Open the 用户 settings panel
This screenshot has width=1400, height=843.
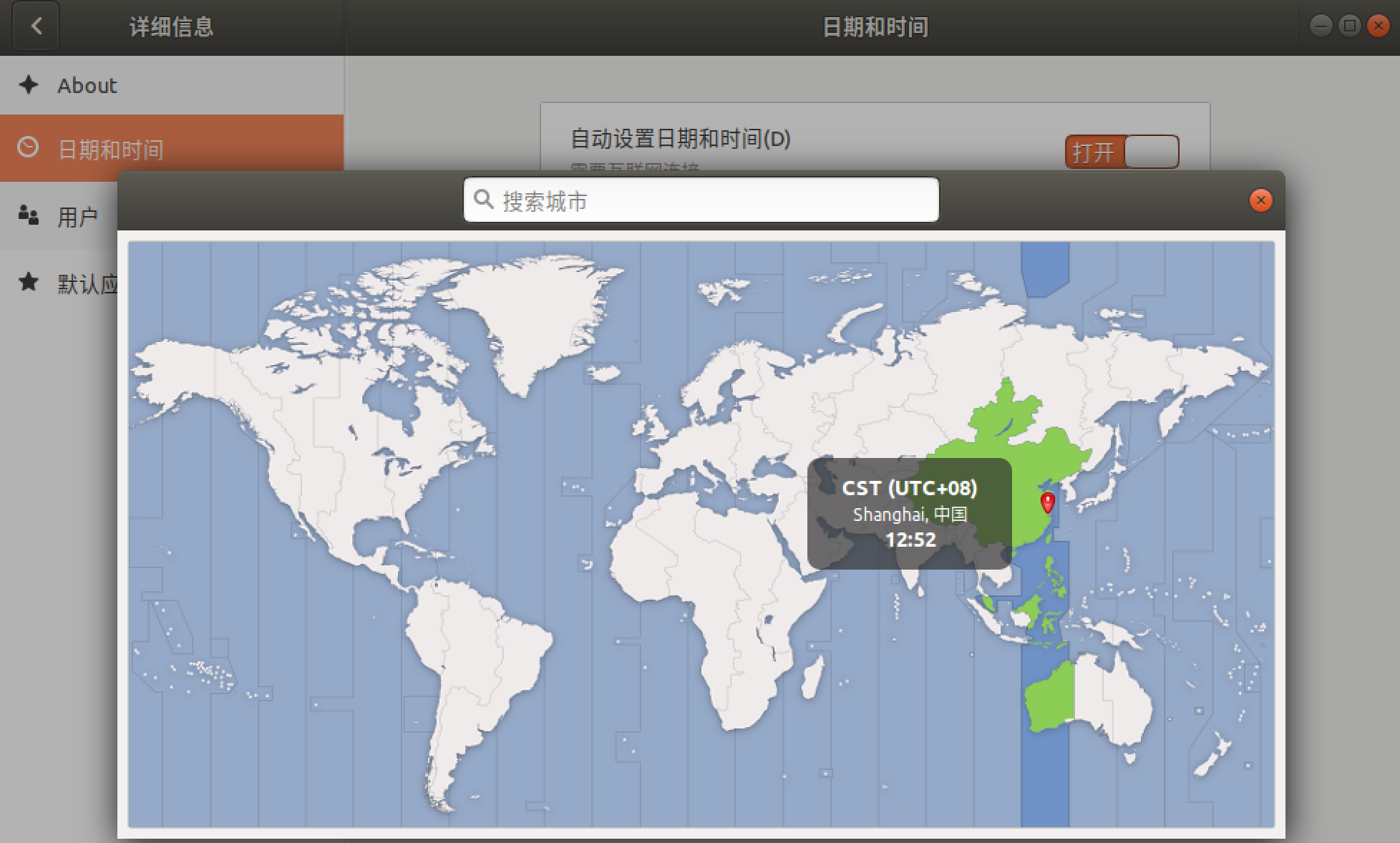77,216
